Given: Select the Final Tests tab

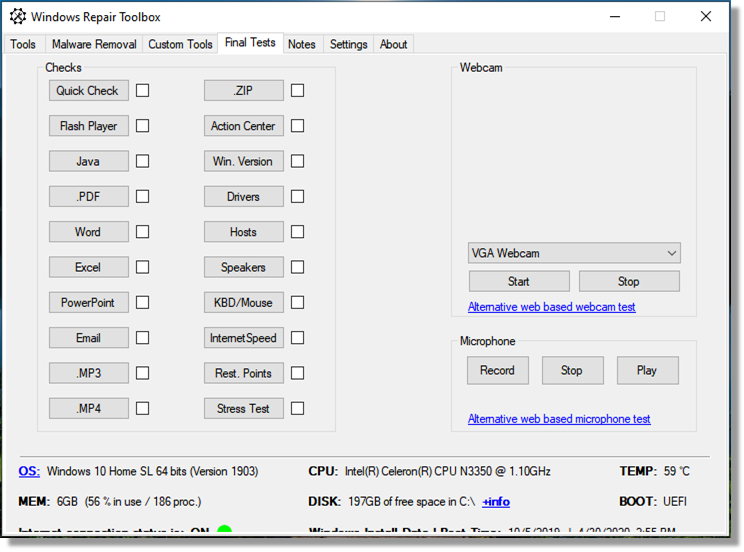Looking at the screenshot, I should pyautogui.click(x=250, y=43).
